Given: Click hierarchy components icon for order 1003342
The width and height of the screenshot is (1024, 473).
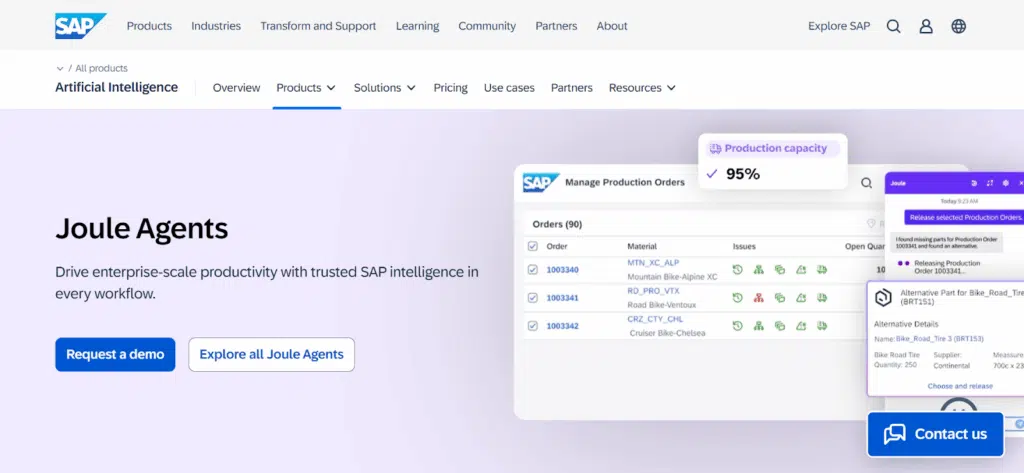Looking at the screenshot, I should [x=758, y=325].
